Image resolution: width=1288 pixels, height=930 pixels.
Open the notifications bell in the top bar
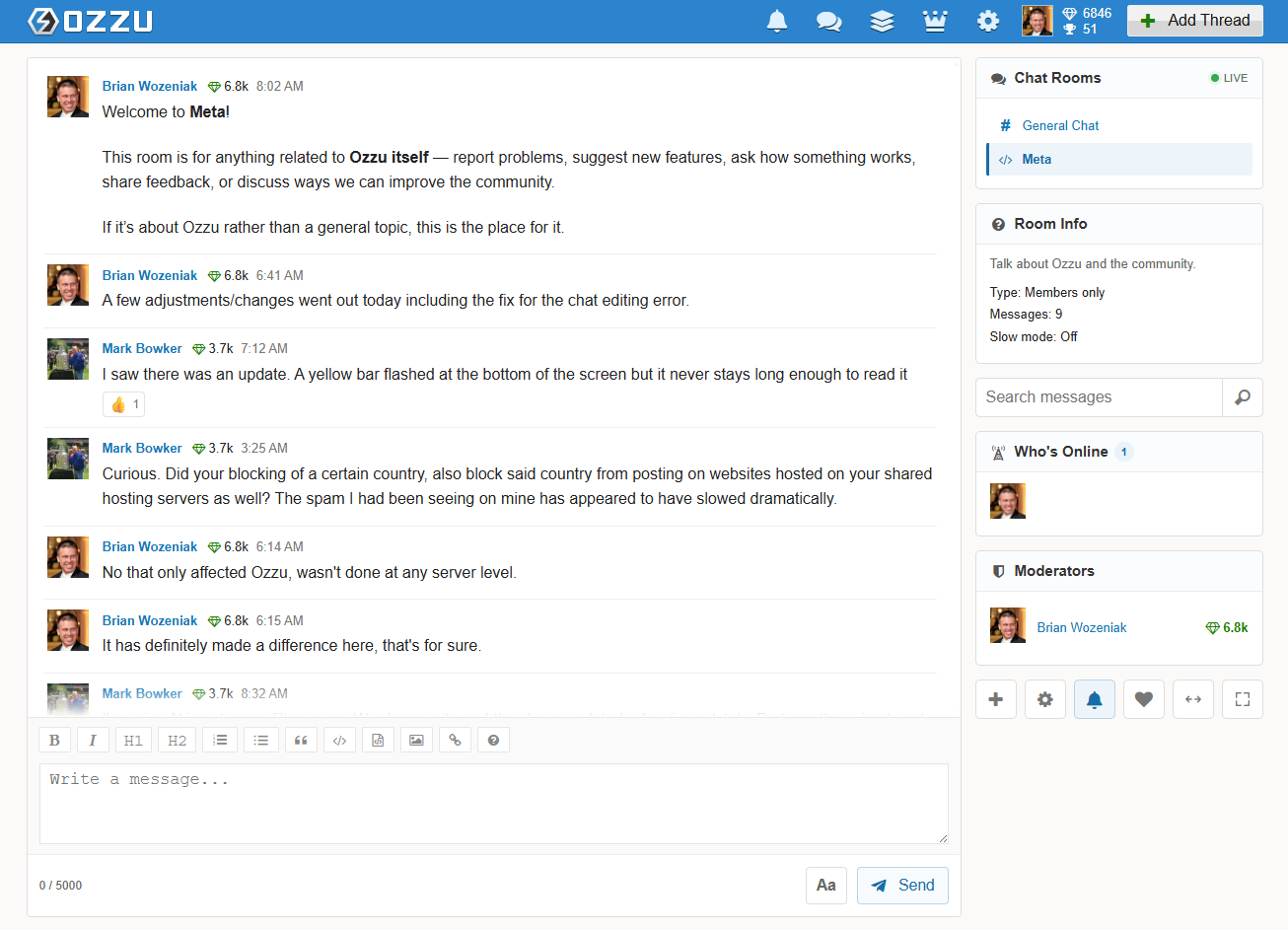777,21
